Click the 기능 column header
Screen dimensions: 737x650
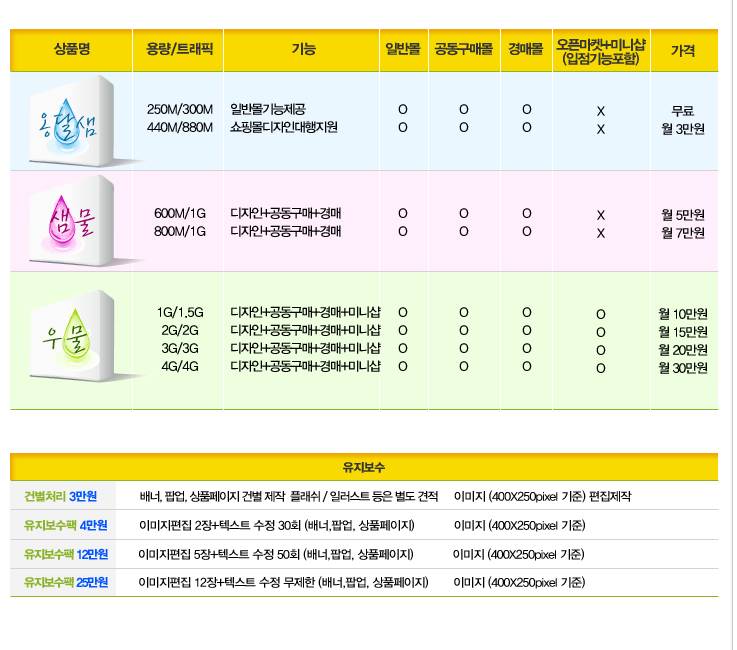[x=303, y=49]
